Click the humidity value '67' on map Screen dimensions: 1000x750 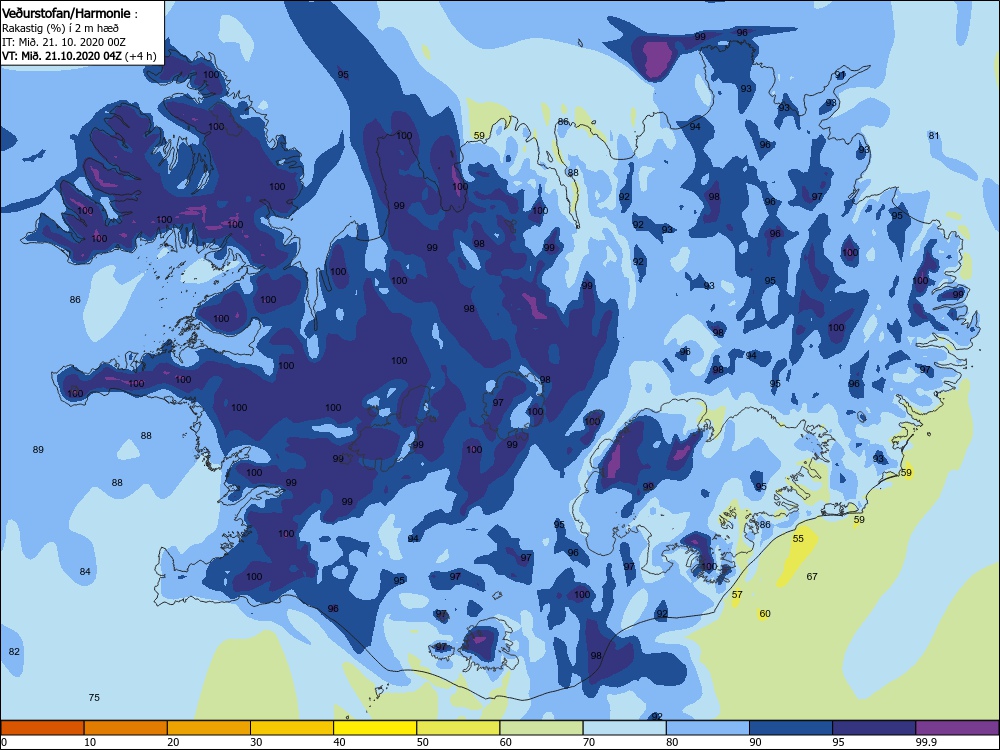pyautogui.click(x=812, y=577)
